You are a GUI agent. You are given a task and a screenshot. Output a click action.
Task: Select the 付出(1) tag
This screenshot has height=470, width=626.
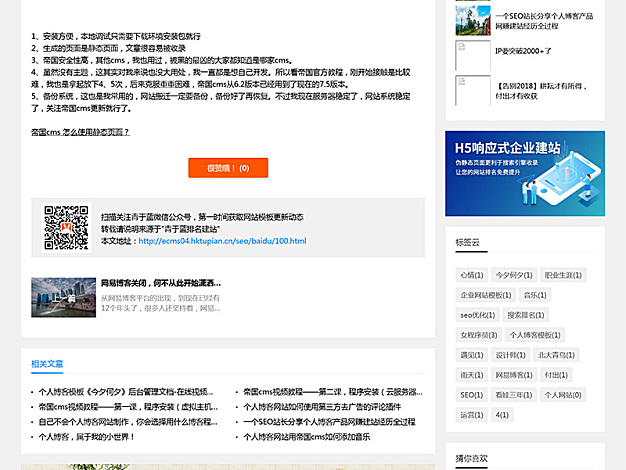coord(556,375)
